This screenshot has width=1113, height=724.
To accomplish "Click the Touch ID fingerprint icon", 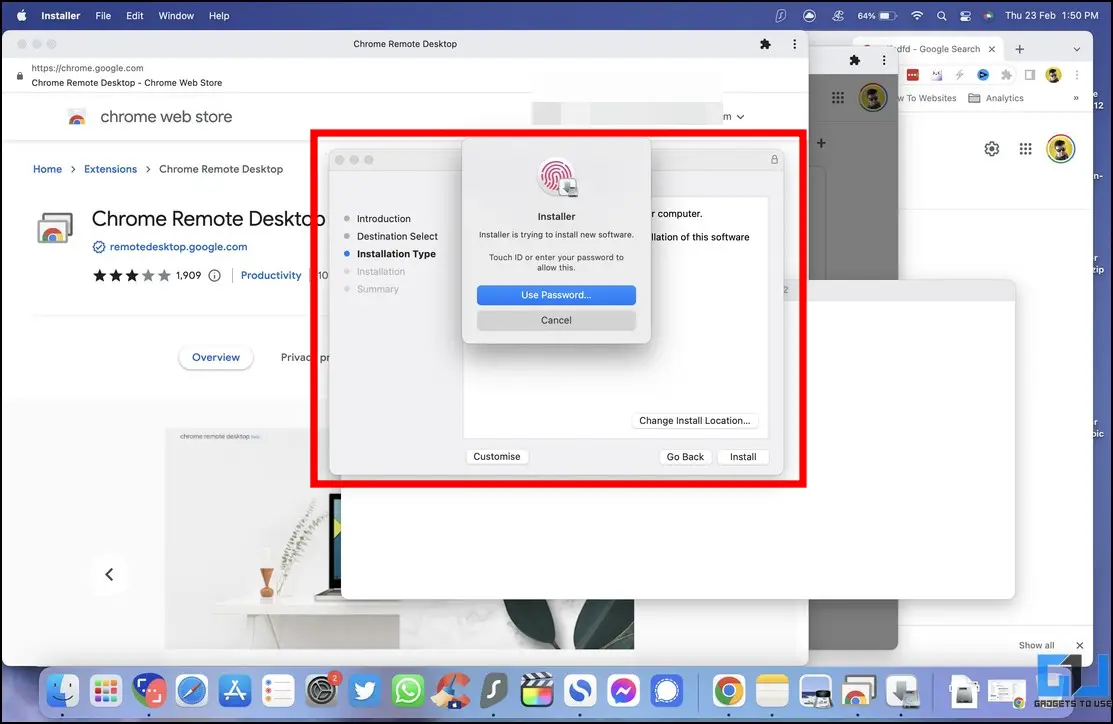I will 557,177.
